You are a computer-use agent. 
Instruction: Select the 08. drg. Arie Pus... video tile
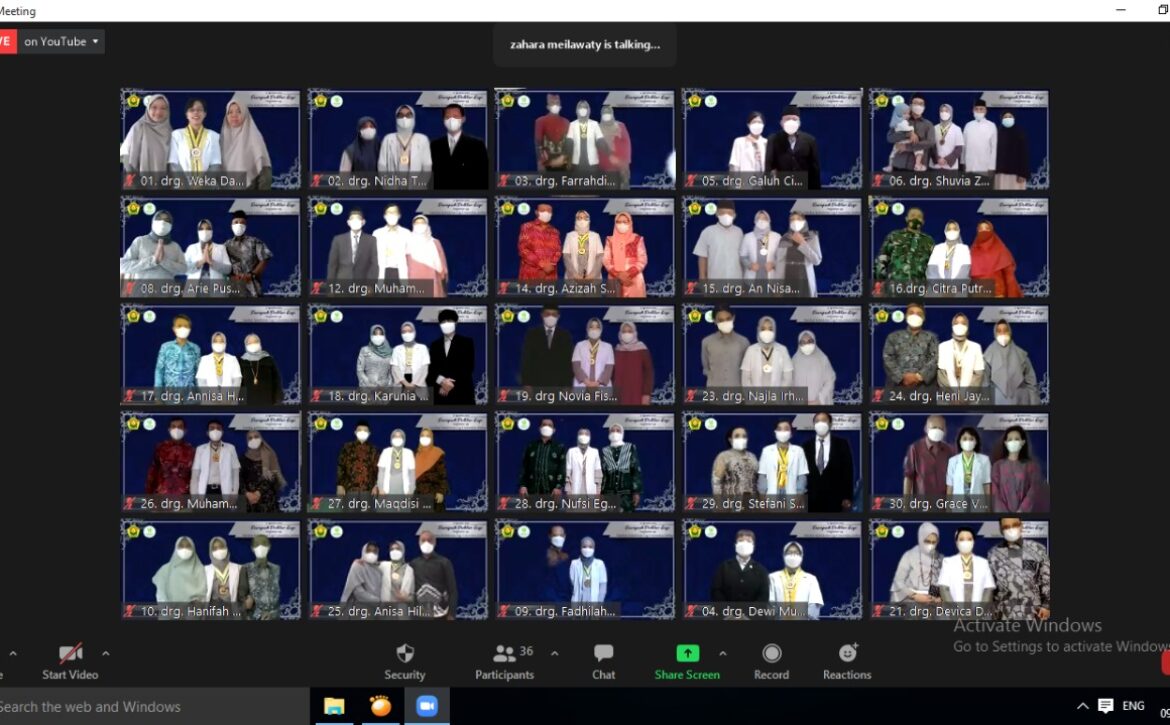[x=210, y=247]
